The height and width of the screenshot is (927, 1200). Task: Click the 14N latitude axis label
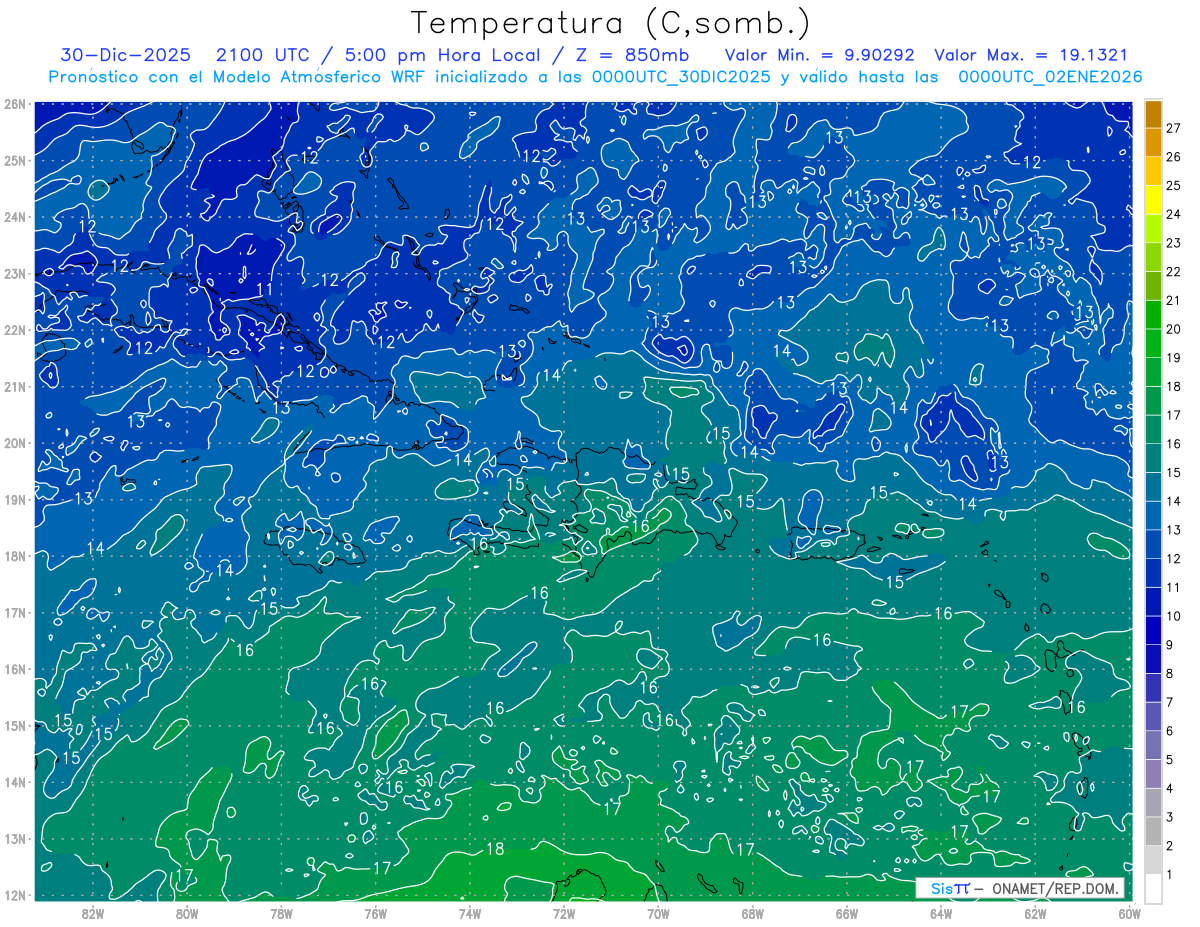14,782
